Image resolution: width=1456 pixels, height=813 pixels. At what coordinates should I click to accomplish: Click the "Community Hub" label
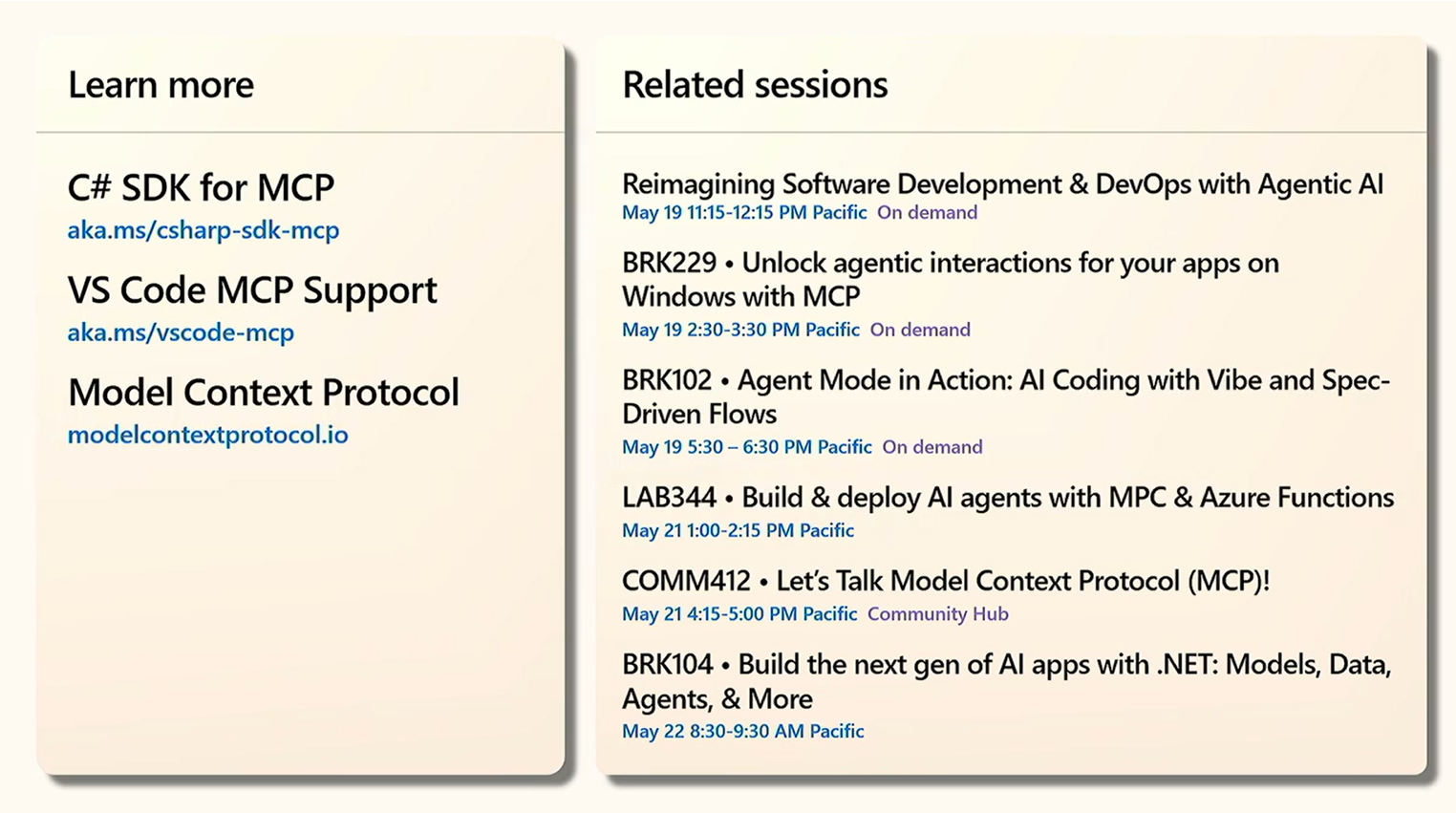click(937, 614)
